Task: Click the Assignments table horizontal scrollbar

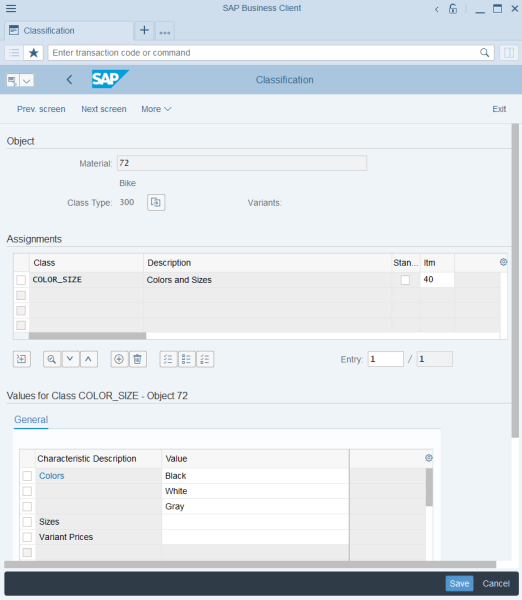Action: 87,336
